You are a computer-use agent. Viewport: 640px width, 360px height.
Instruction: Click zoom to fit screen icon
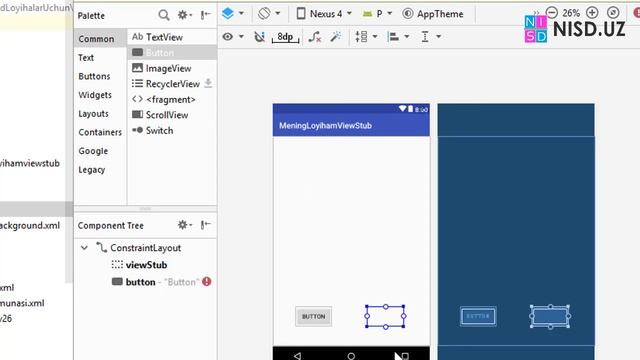point(613,13)
